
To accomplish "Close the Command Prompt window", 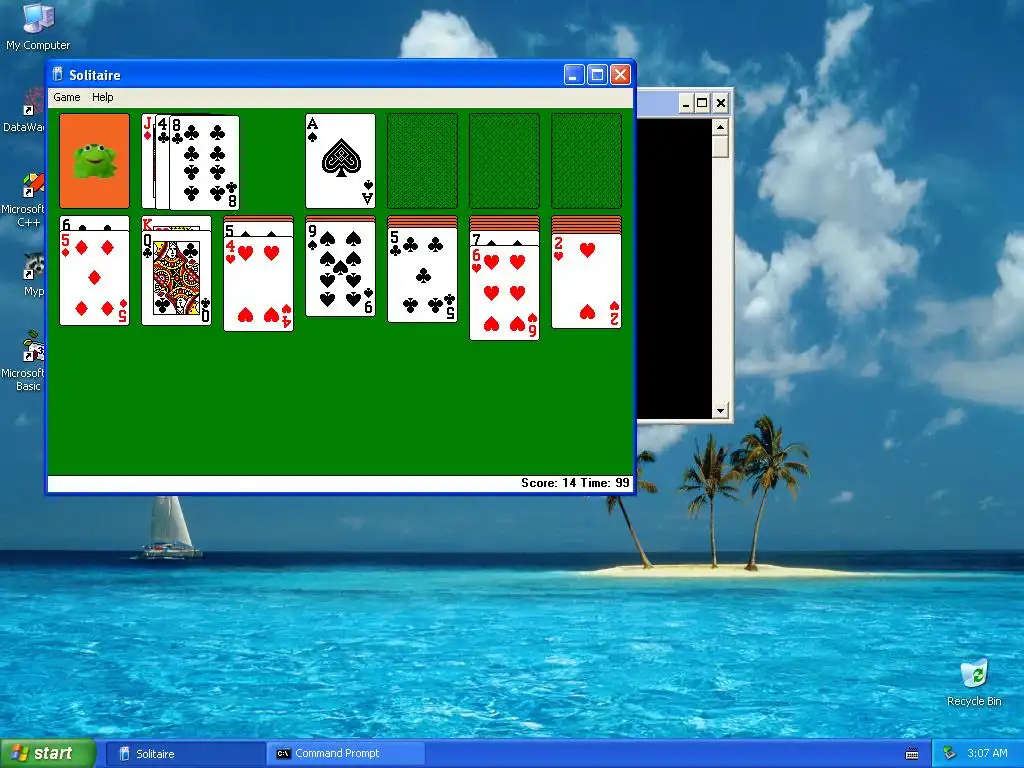I will tap(721, 103).
